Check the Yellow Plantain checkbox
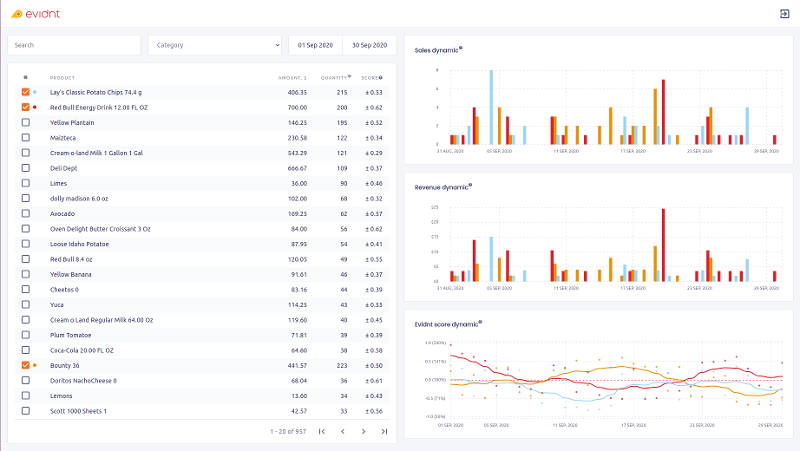Image resolution: width=800 pixels, height=451 pixels. 26,122
